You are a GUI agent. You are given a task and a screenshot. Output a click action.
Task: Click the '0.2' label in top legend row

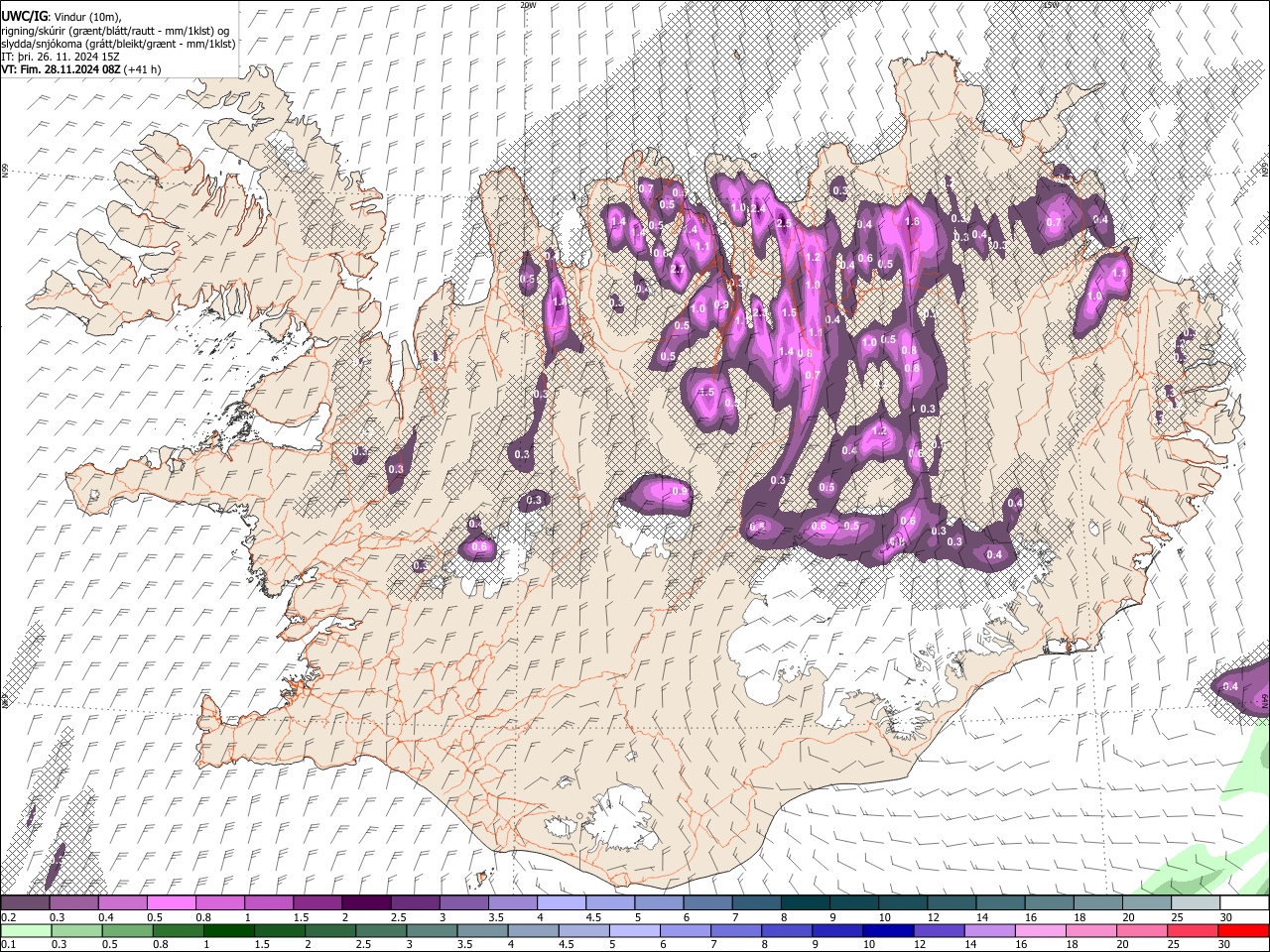[8, 917]
